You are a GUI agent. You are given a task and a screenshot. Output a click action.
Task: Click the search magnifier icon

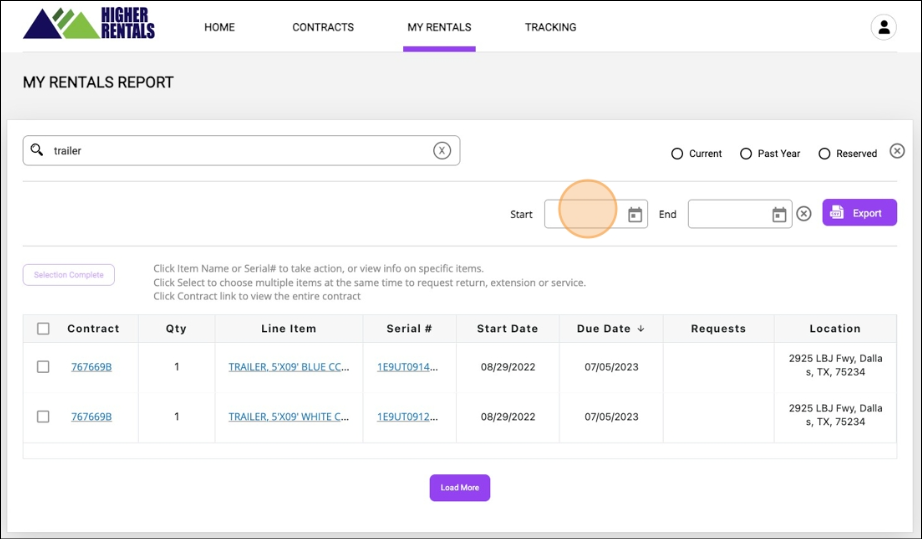(x=37, y=150)
